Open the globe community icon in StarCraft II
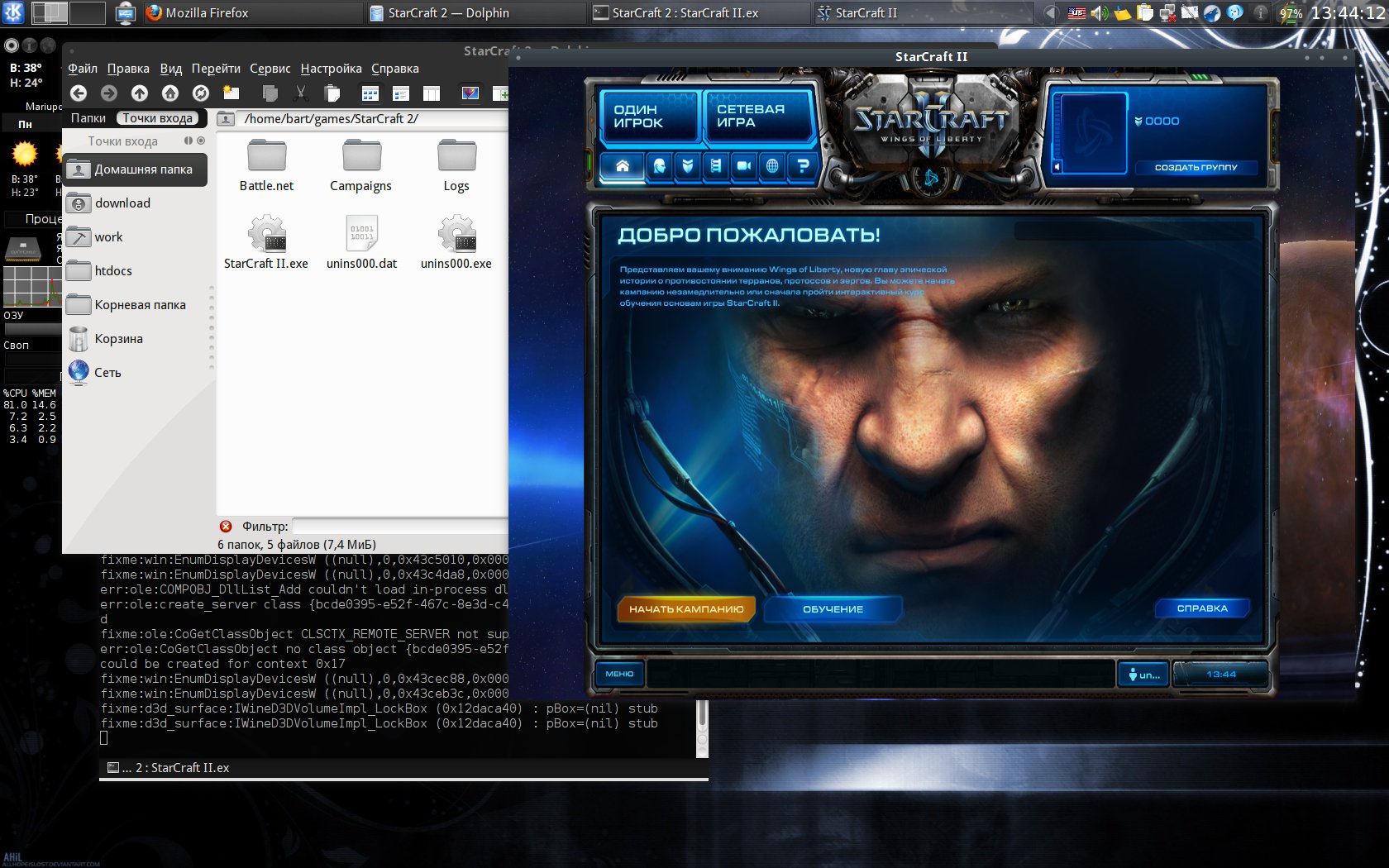Screen dimensions: 1389x868 tap(772, 166)
